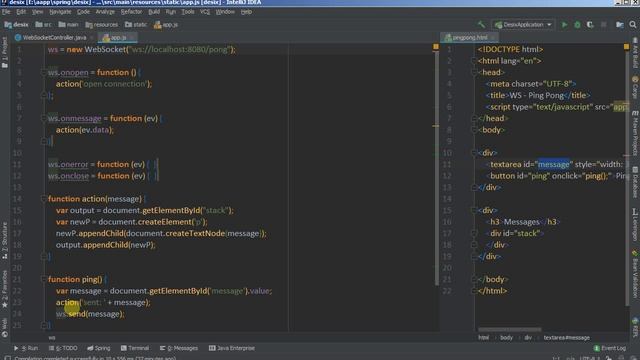Open the Project tool window on left strip

coord(4,52)
